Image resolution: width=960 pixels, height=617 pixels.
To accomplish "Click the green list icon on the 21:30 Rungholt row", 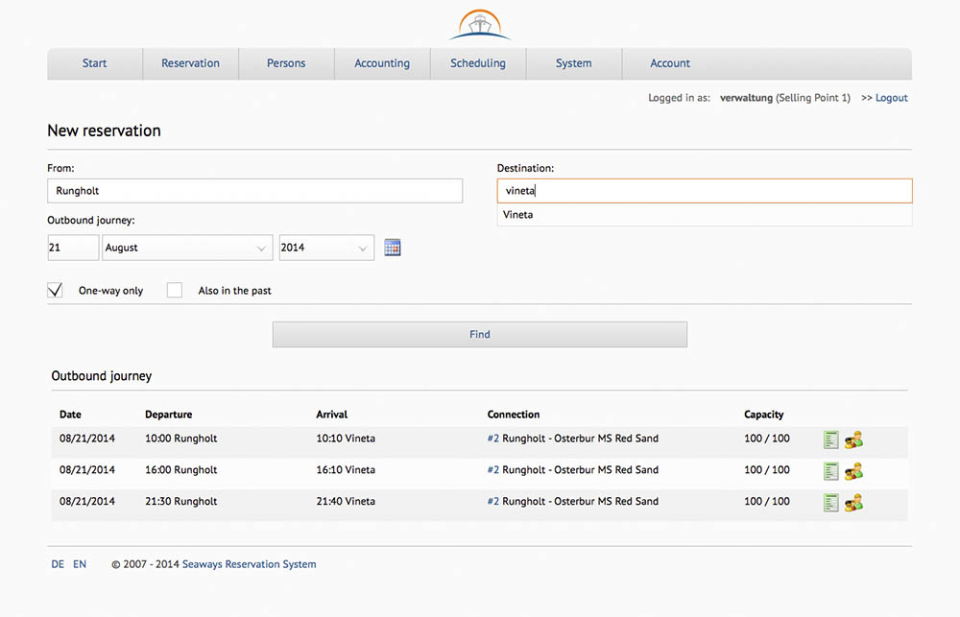I will [x=830, y=501].
